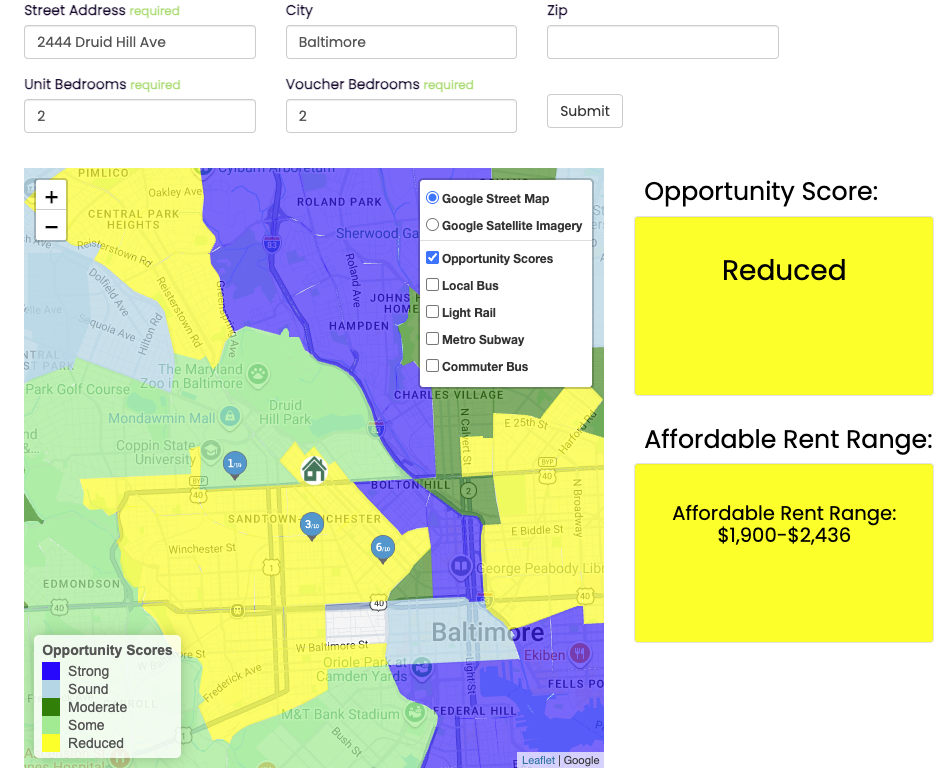Click the blue 3/10 score marker
The width and height of the screenshot is (951, 778).
(x=311, y=525)
